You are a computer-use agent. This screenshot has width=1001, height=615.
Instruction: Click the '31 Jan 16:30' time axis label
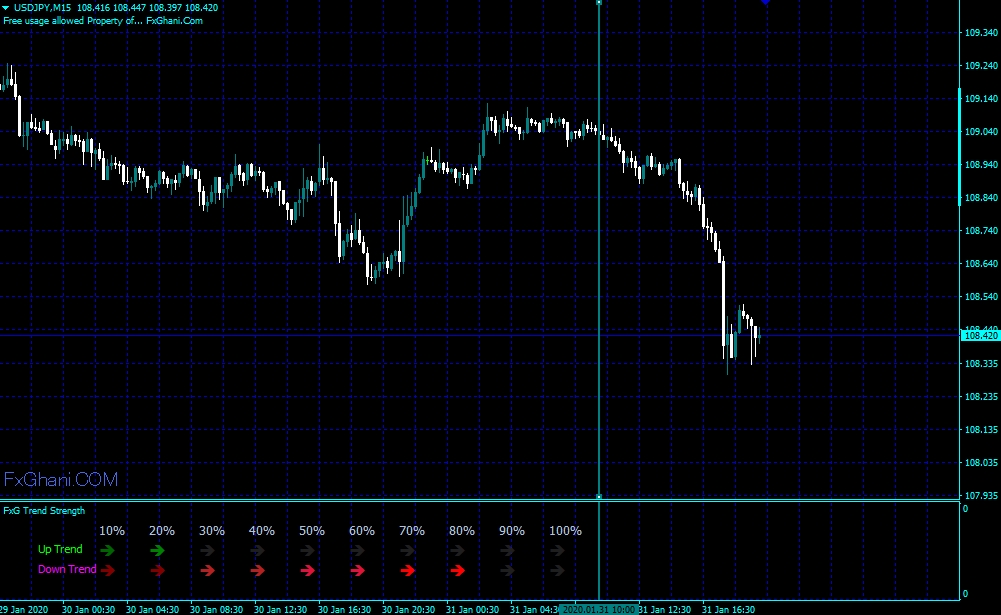coord(728,609)
